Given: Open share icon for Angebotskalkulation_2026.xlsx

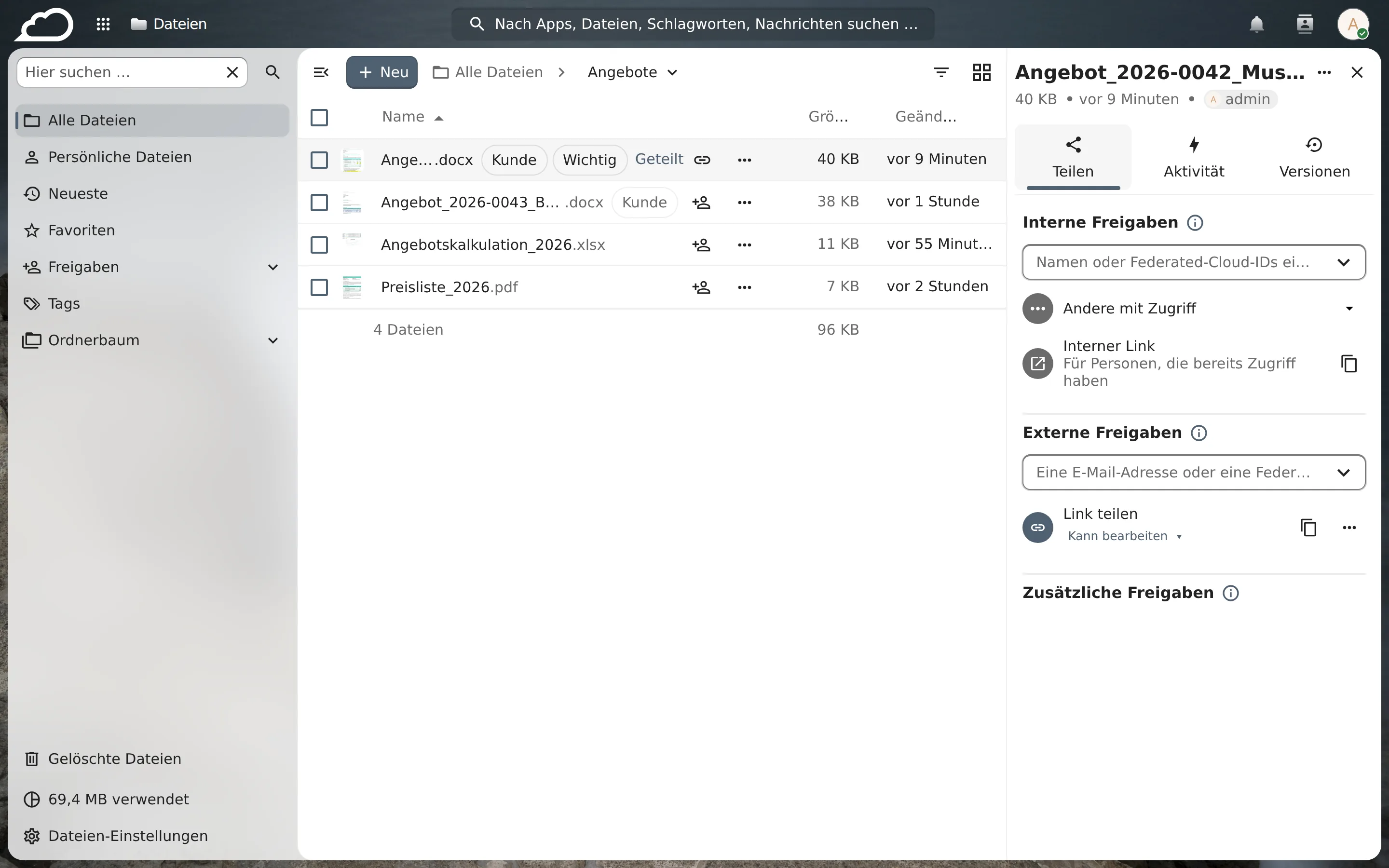Looking at the screenshot, I should tap(701, 244).
